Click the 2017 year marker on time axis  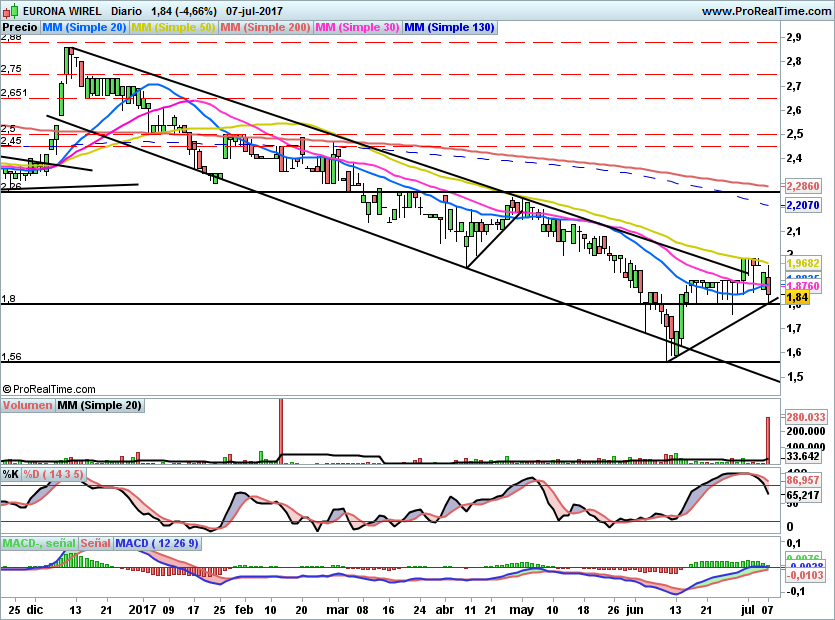[x=143, y=609]
